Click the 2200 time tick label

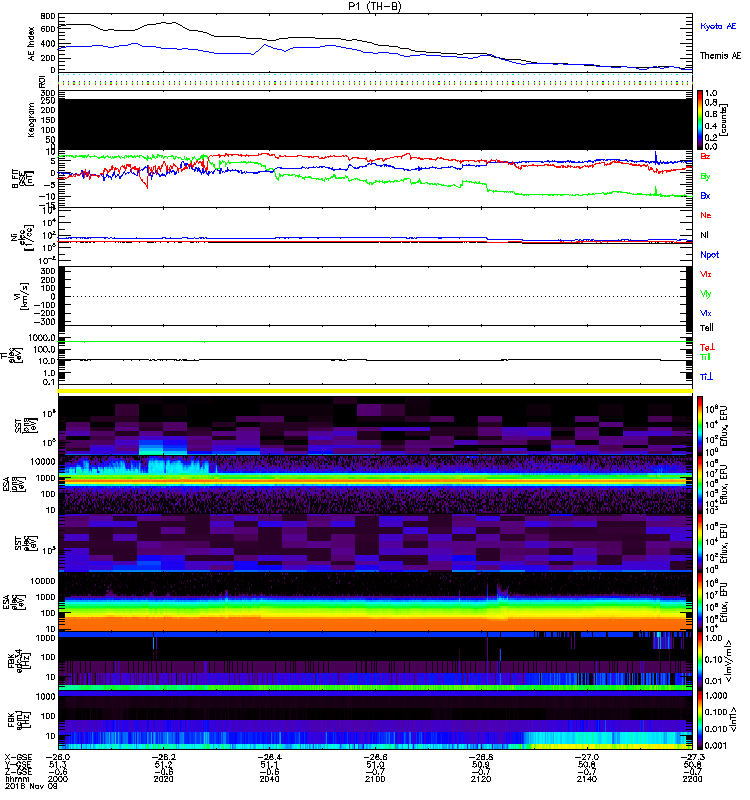tap(692, 779)
